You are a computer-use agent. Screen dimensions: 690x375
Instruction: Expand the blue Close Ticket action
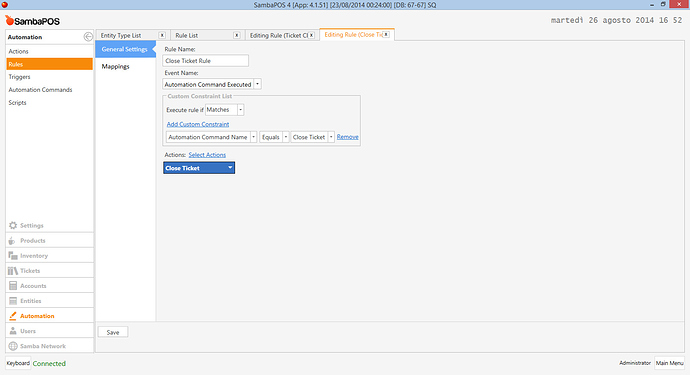pos(230,167)
